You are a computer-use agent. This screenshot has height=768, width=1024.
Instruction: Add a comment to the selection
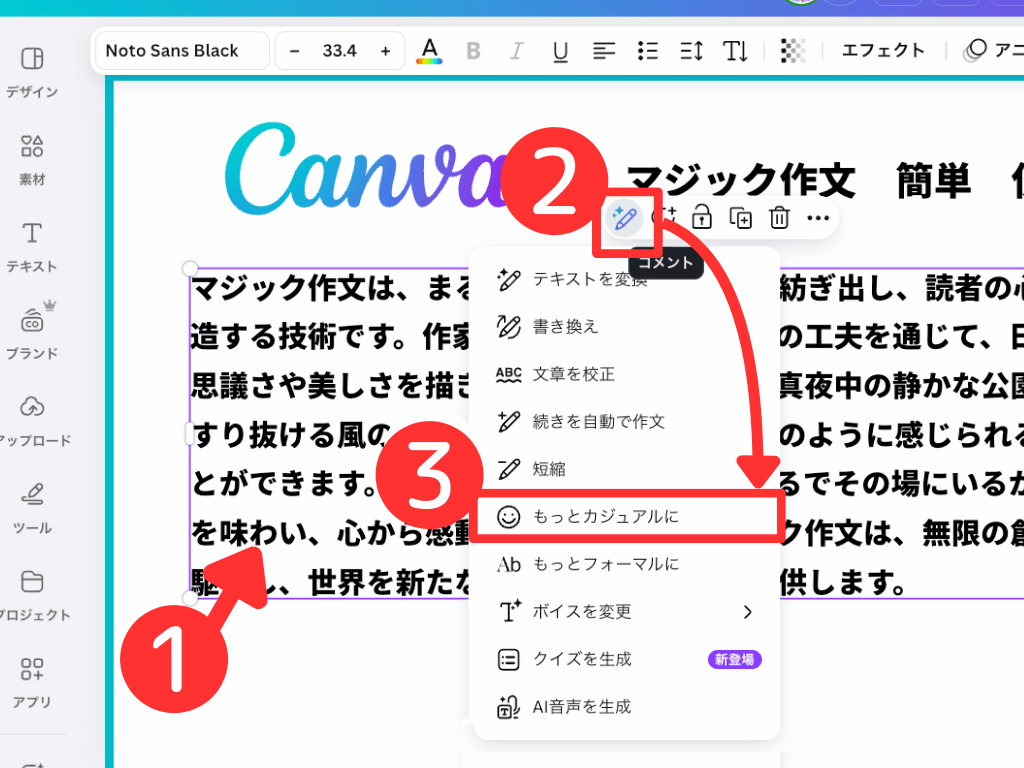(662, 217)
